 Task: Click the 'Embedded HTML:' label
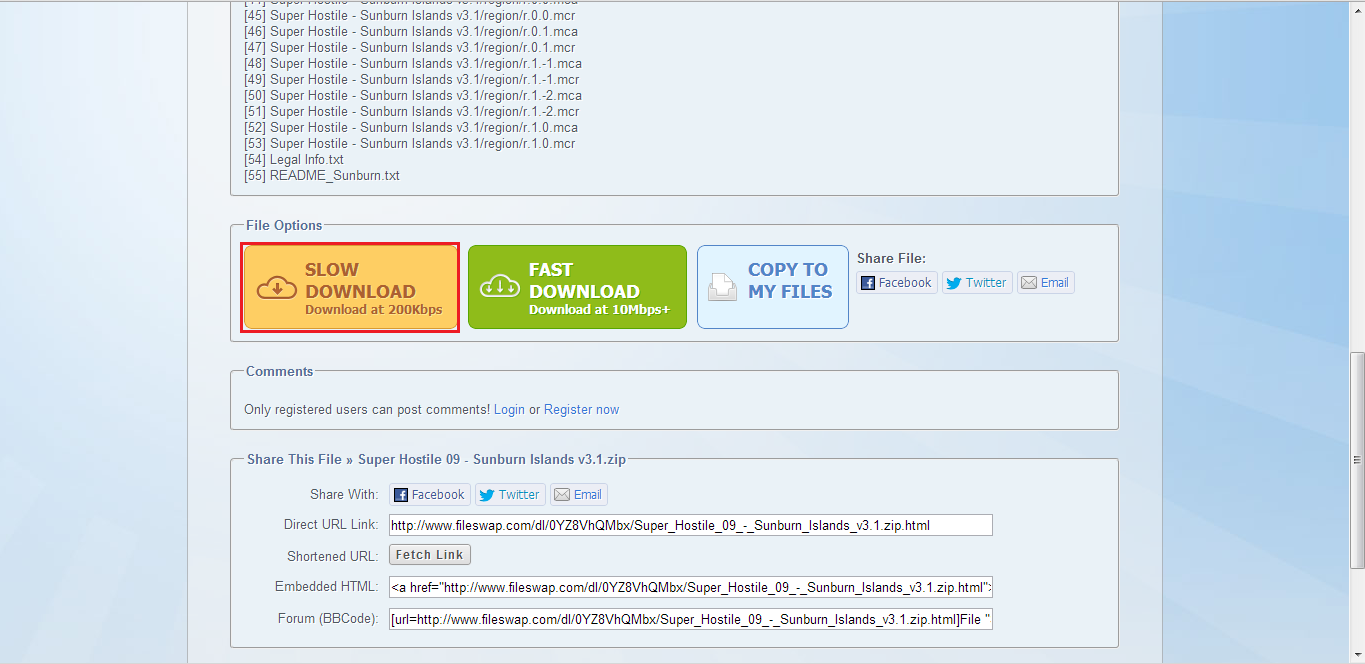coord(327,587)
